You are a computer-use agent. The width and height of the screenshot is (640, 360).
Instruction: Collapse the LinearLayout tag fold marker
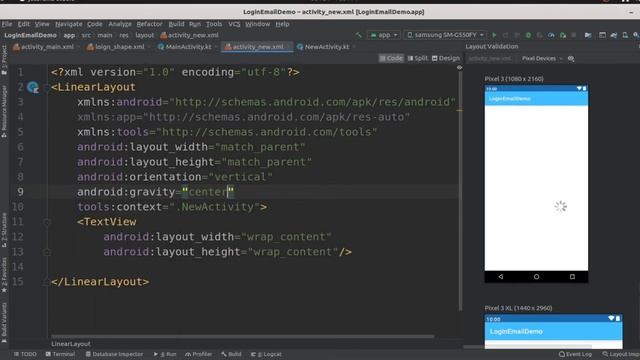tap(47, 87)
